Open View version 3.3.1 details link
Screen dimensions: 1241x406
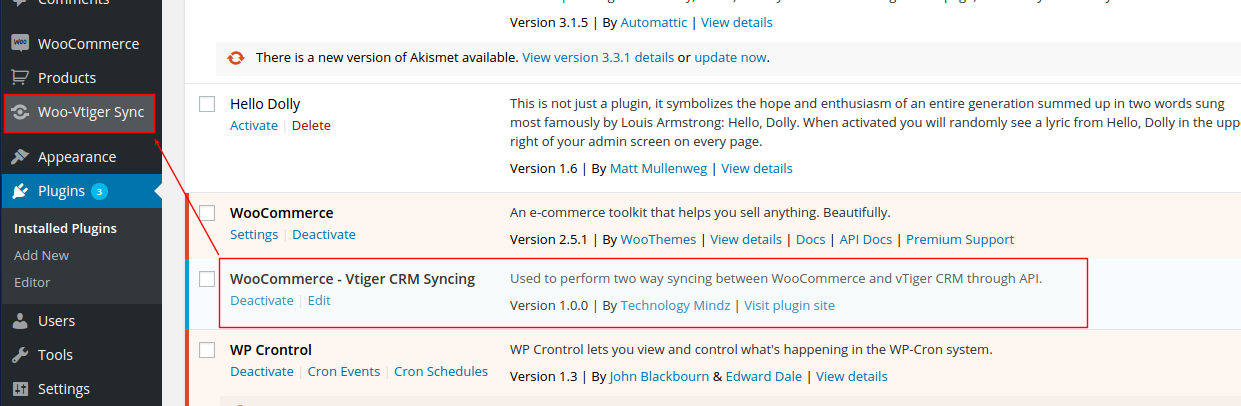[x=598, y=58]
